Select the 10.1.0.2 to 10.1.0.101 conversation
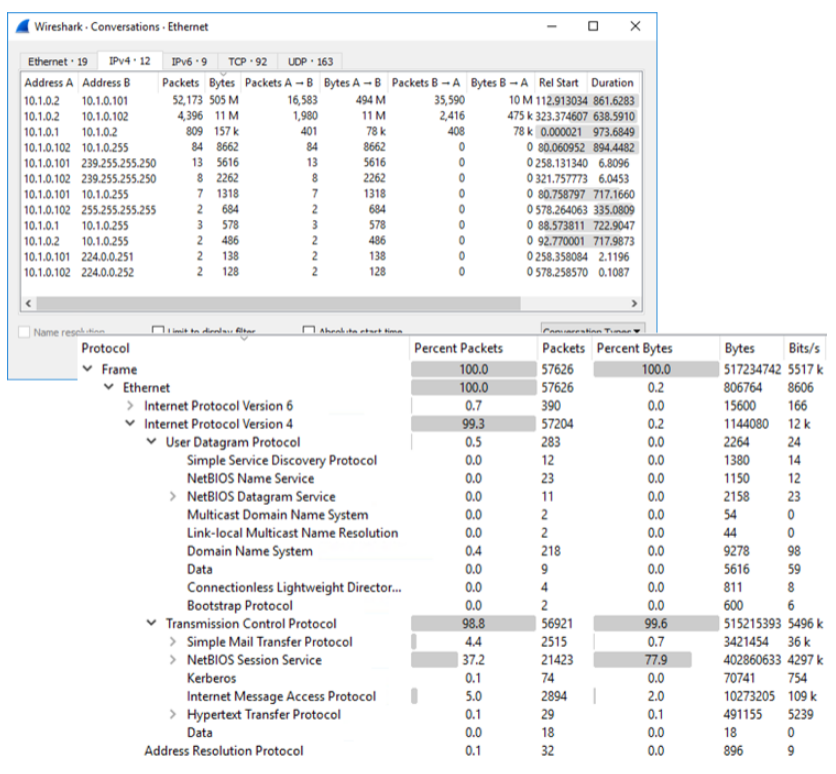 tap(331, 100)
